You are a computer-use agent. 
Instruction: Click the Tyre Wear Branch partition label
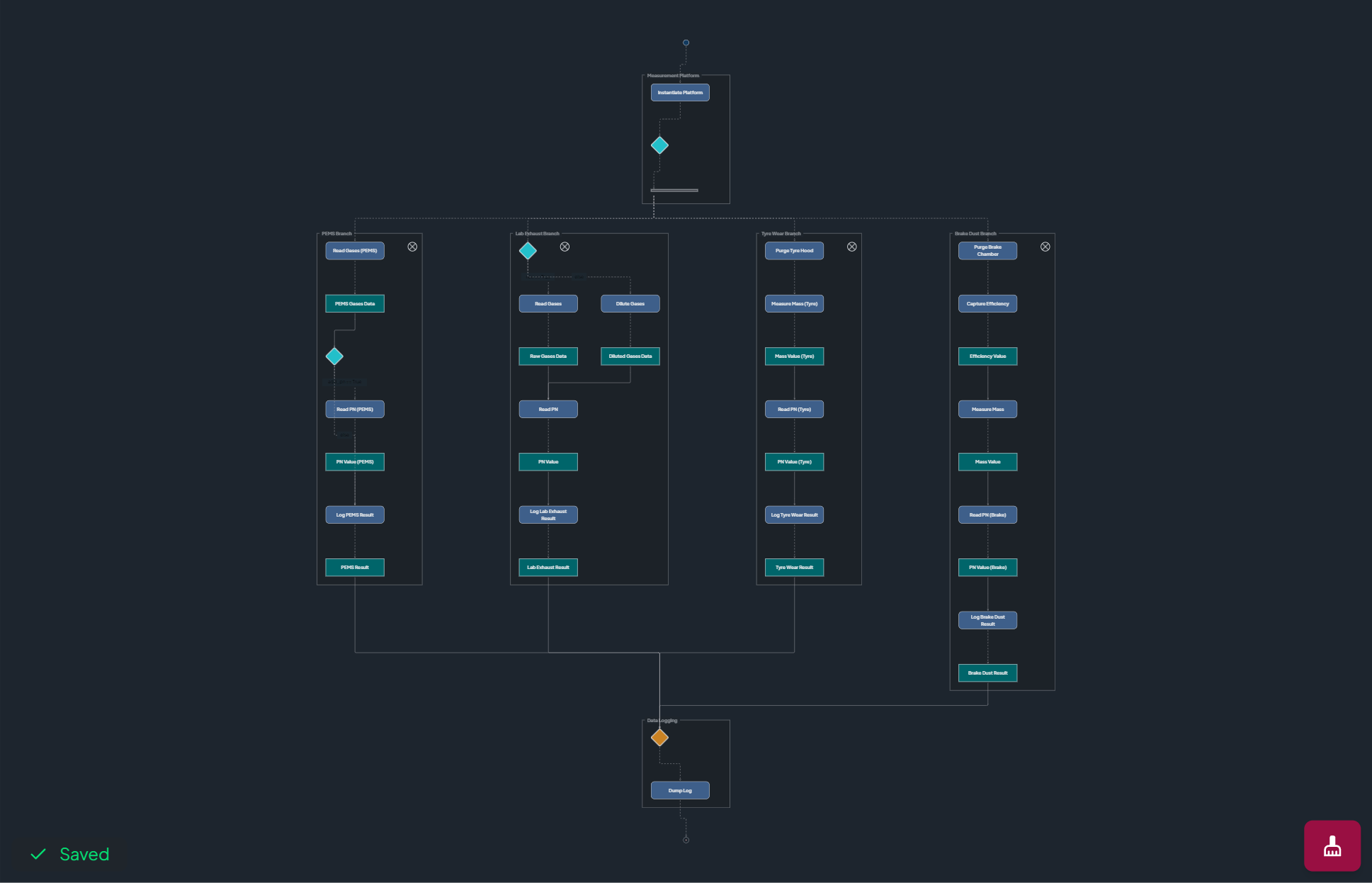pyautogui.click(x=781, y=233)
